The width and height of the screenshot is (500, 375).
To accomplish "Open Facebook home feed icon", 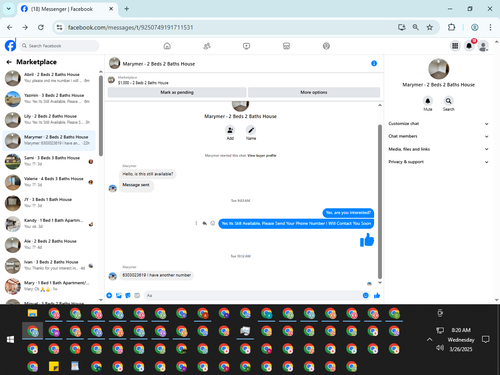I will click(x=167, y=46).
